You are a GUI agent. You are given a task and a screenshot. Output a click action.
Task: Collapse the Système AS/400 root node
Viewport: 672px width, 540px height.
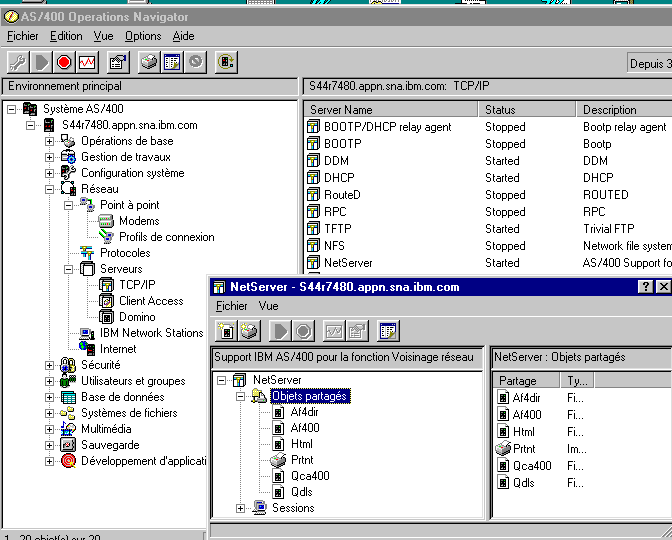[12, 109]
